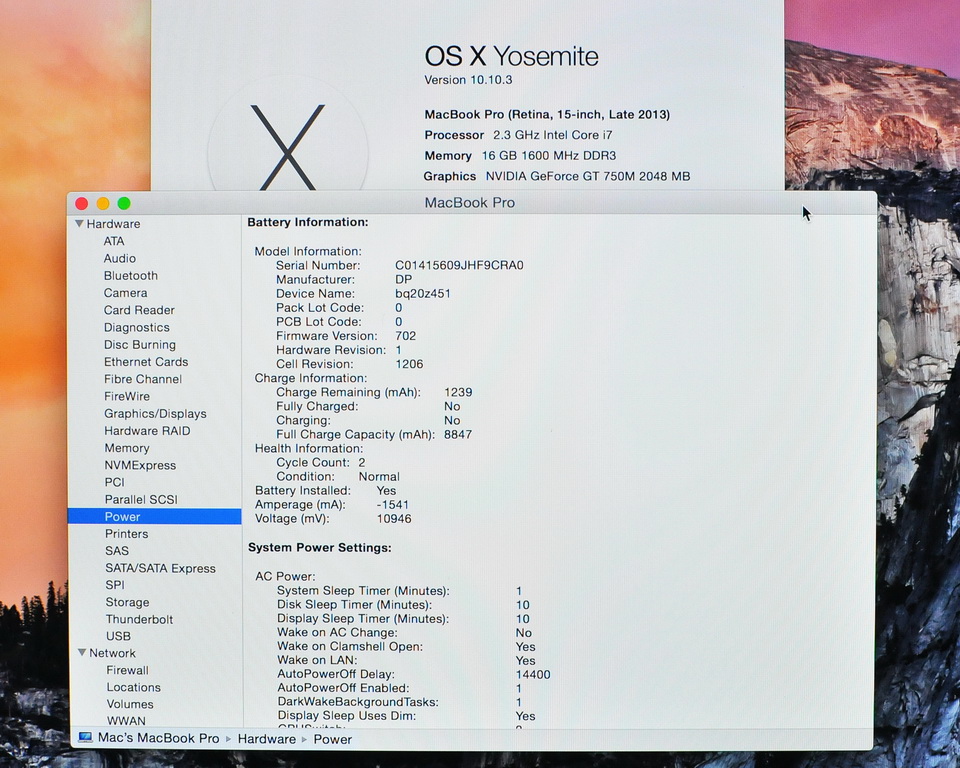
Task: Open NVMExpress entry
Action: click(x=140, y=465)
